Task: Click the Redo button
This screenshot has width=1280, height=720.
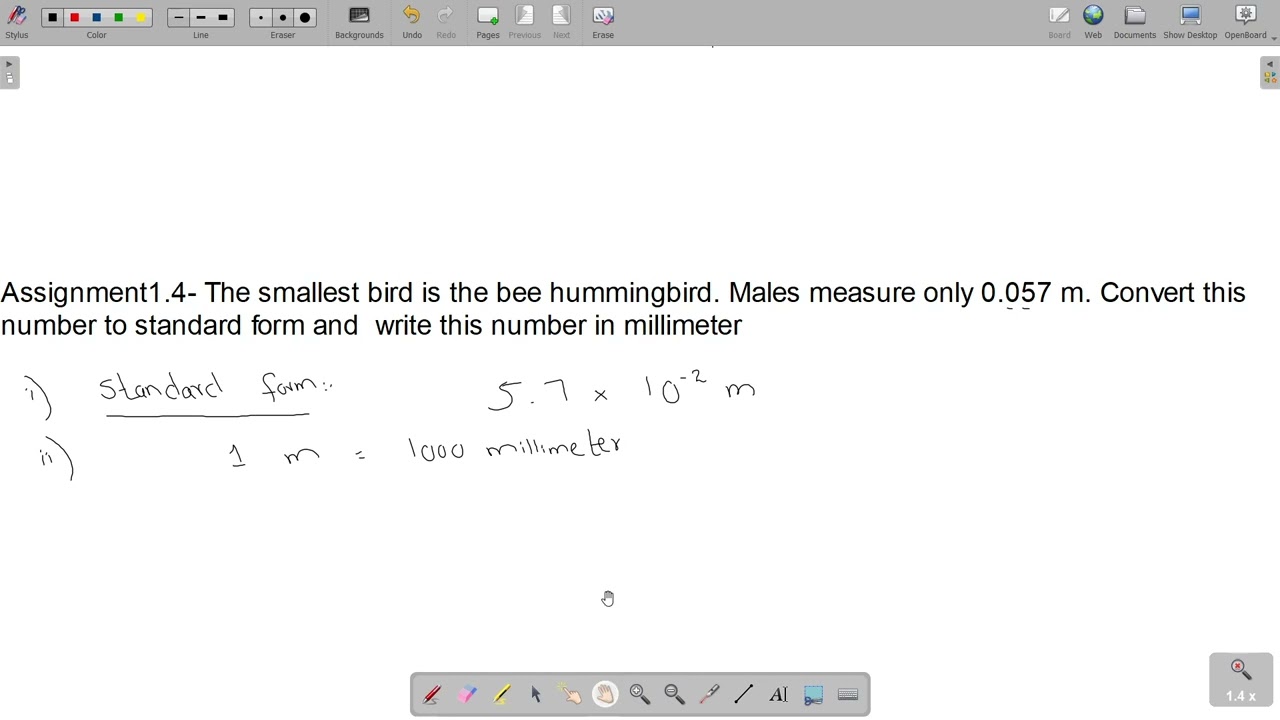Action: tap(446, 22)
